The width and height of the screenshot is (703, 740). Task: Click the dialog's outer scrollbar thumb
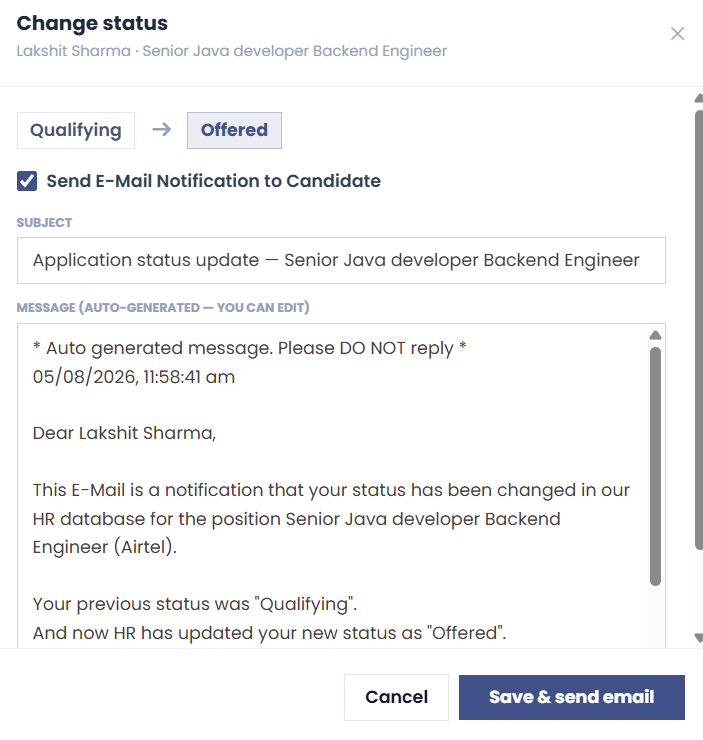pos(699,329)
